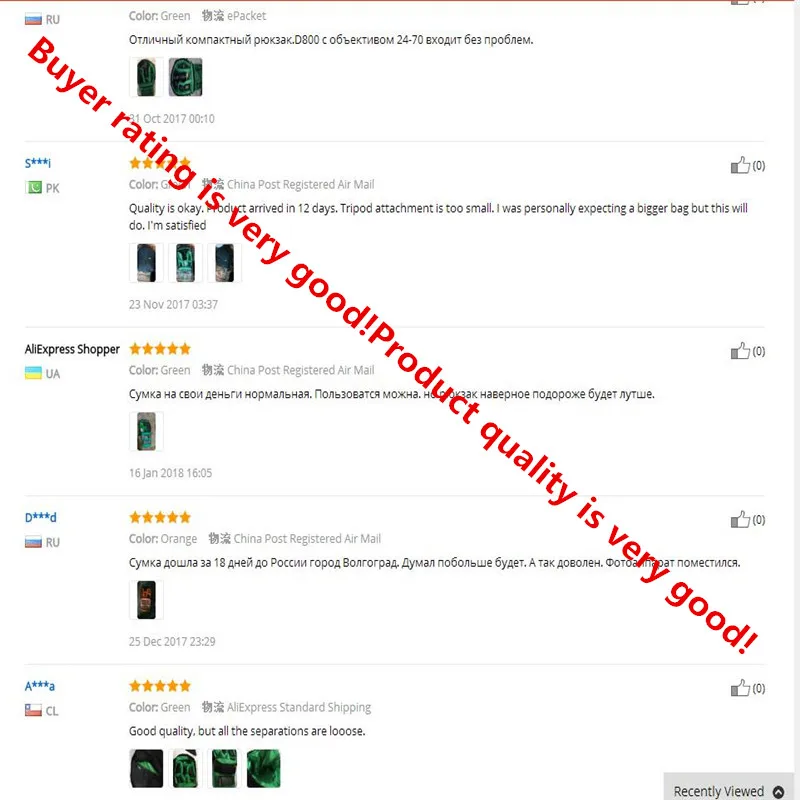View middle photo in S***i's review
The height and width of the screenshot is (800, 800).
(x=185, y=263)
